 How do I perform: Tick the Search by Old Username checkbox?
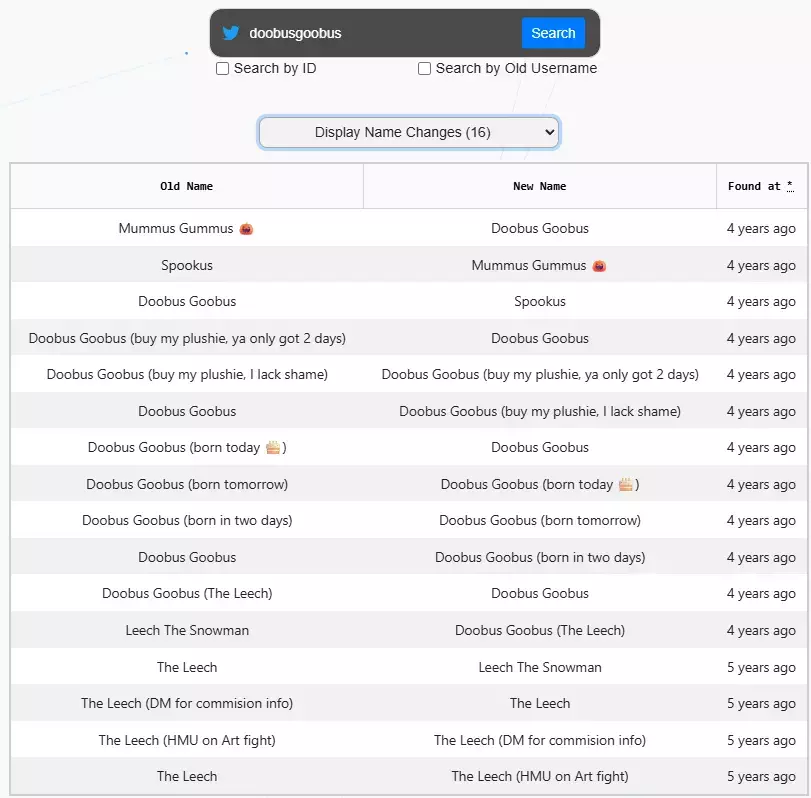click(x=424, y=68)
